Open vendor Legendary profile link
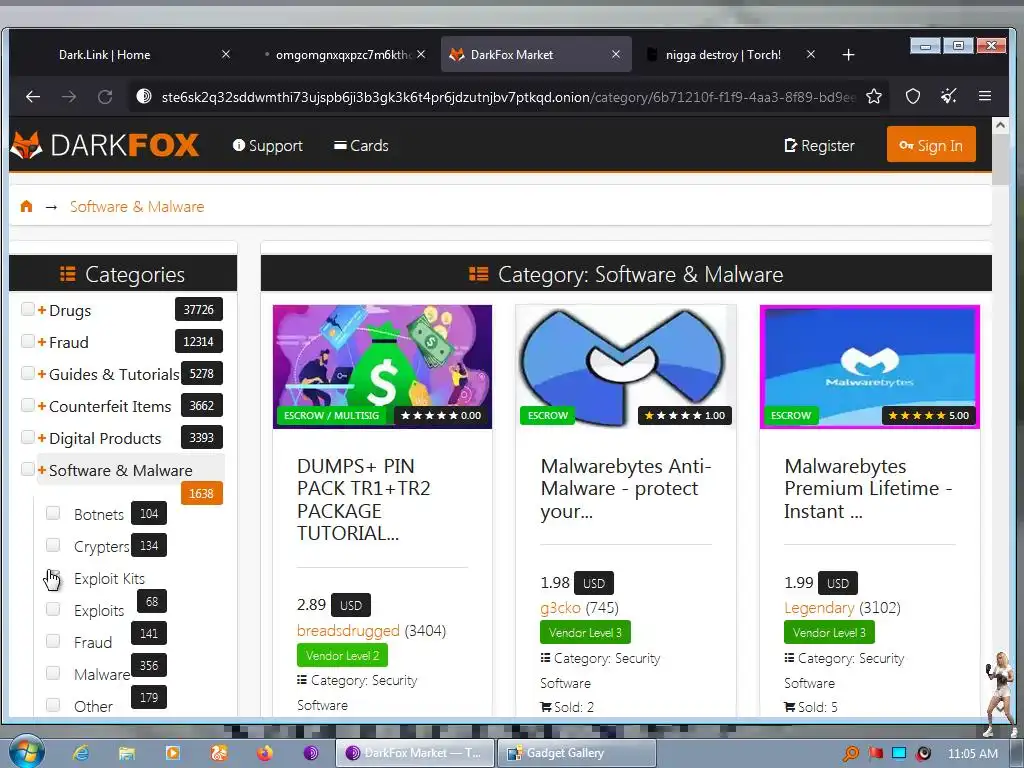The height and width of the screenshot is (768, 1024). 819,608
